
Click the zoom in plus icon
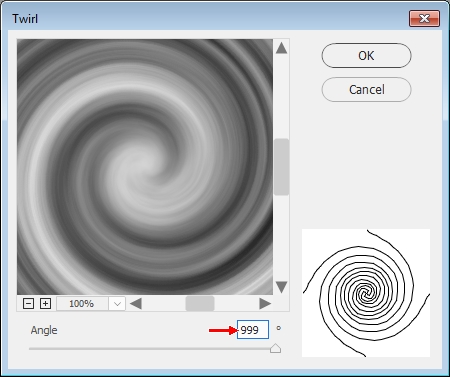(45, 304)
